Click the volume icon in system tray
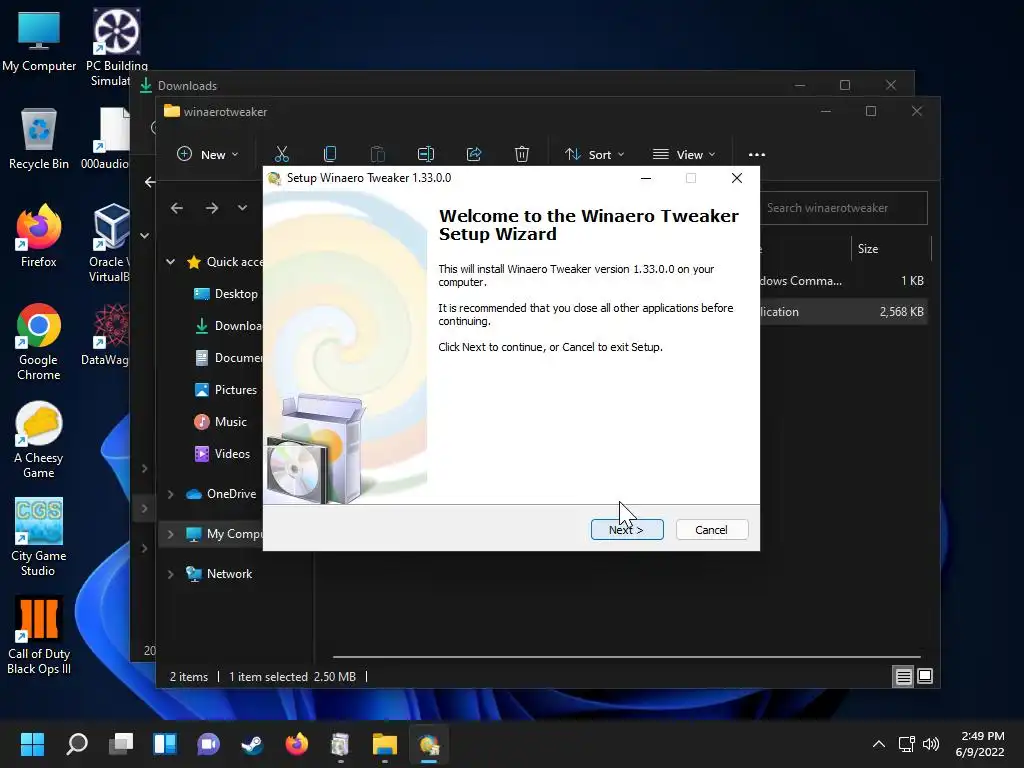Viewport: 1024px width, 768px height. 931,744
